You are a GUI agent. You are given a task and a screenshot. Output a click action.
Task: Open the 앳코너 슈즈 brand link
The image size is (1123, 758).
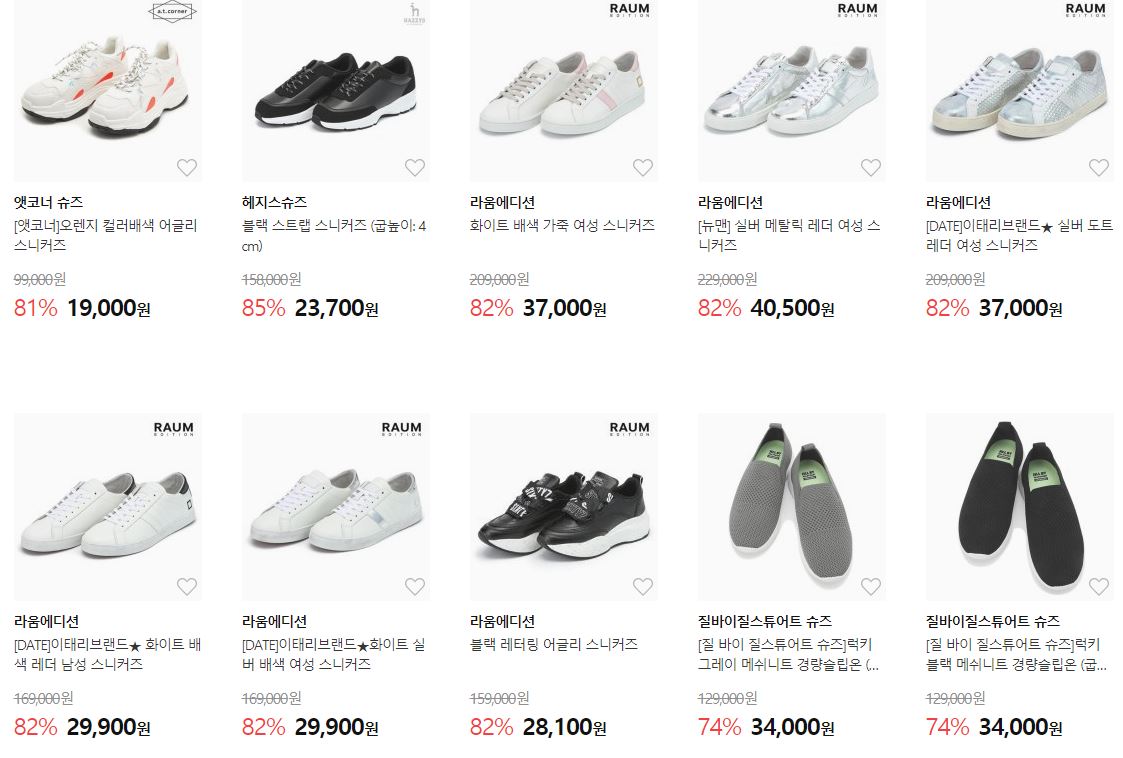coord(49,202)
